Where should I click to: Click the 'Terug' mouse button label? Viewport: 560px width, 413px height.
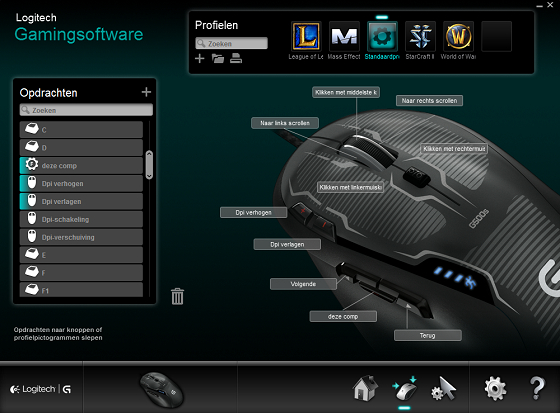point(428,335)
